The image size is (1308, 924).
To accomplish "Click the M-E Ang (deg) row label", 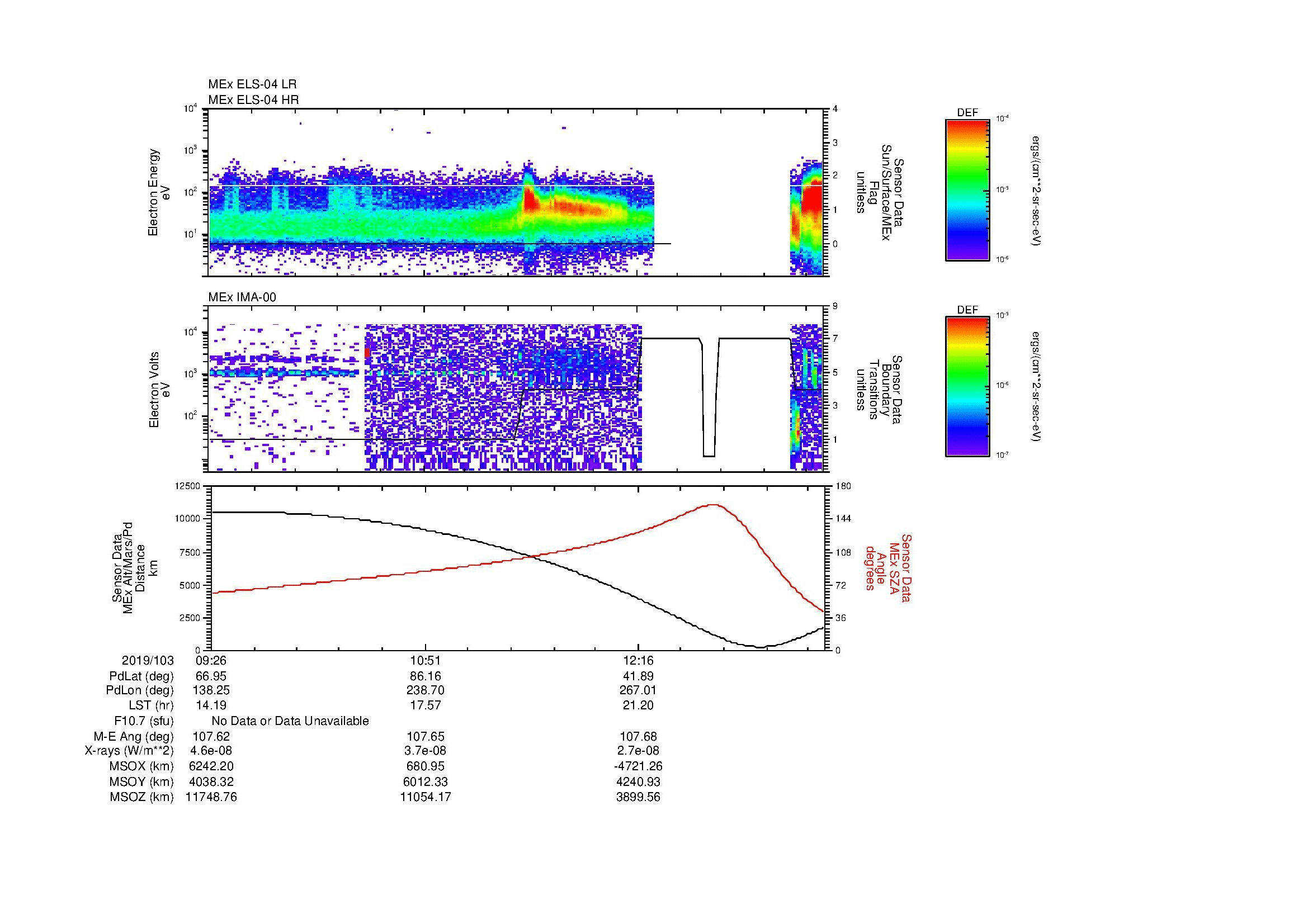I will (134, 737).
